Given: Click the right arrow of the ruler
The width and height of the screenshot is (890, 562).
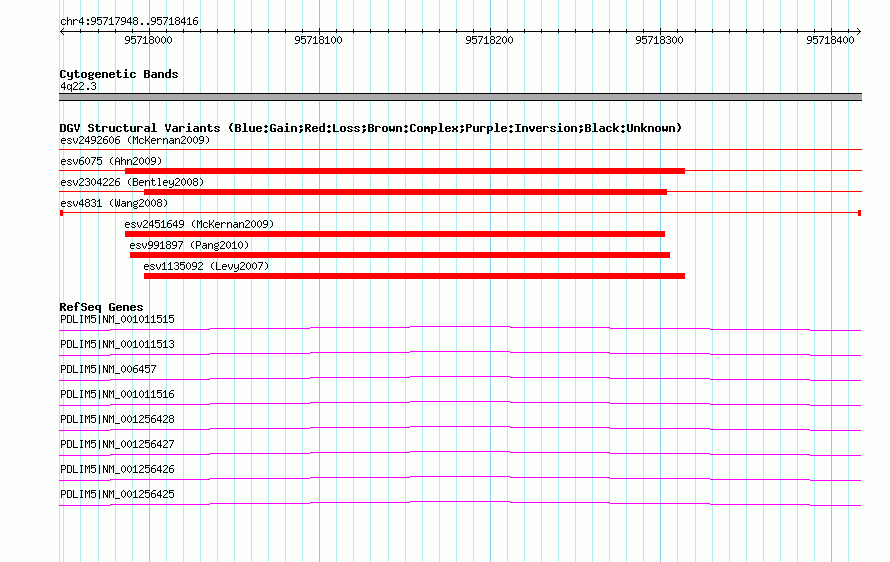Looking at the screenshot, I should (x=859, y=32).
